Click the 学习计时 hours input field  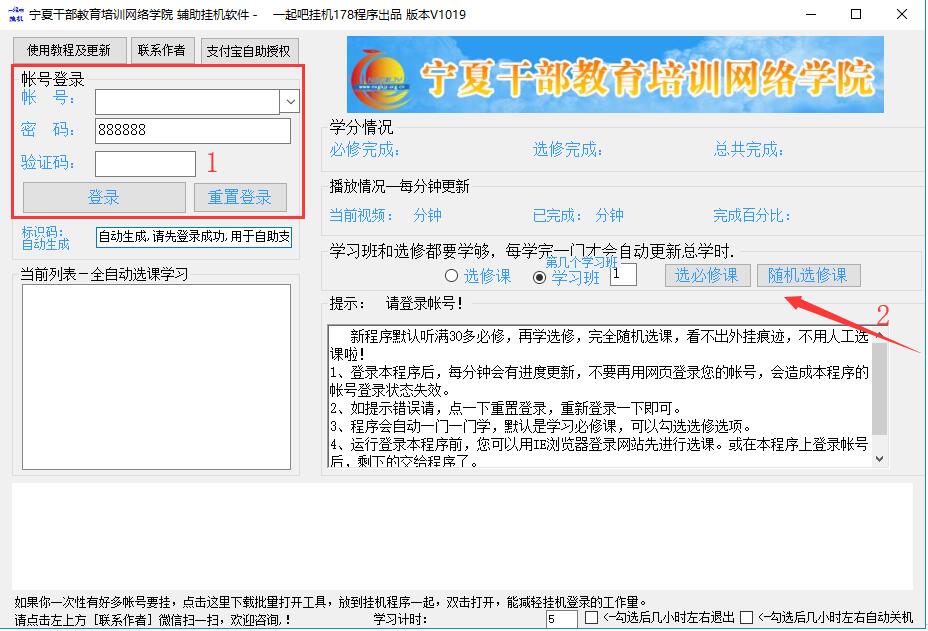click(561, 619)
